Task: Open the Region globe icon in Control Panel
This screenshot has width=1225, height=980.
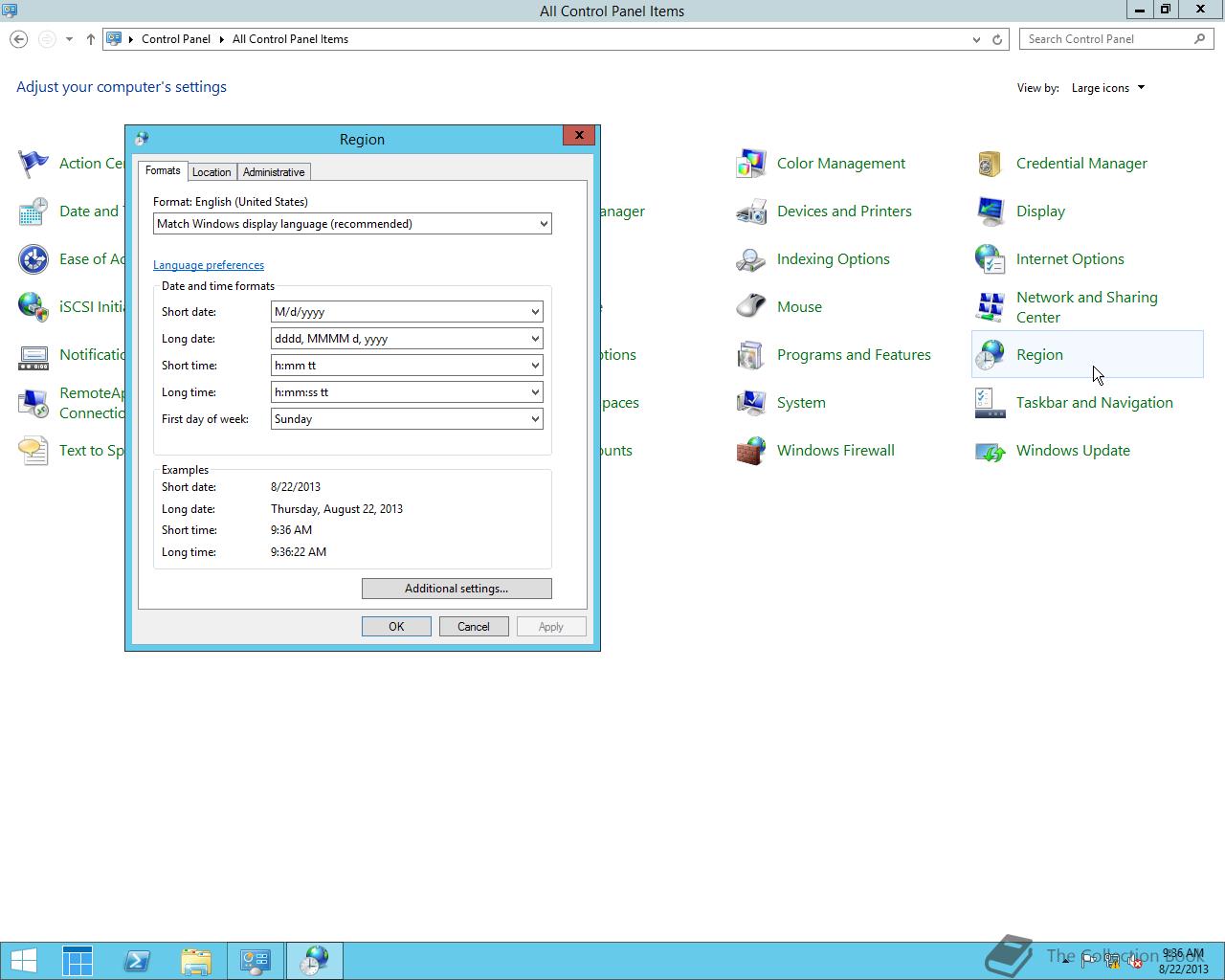Action: click(991, 355)
